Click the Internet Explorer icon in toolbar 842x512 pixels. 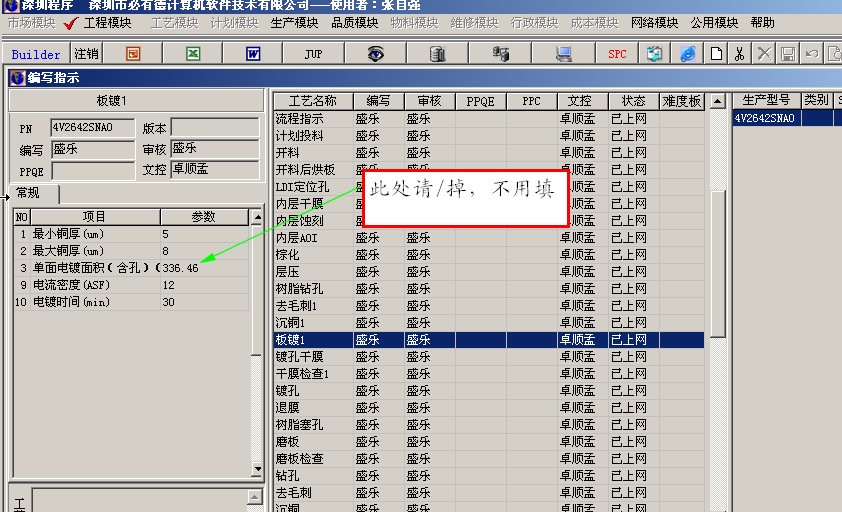coord(687,54)
